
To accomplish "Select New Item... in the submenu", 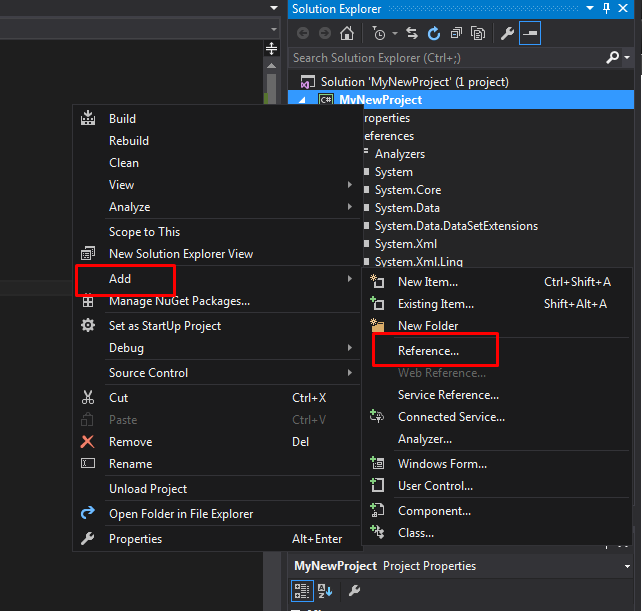I will (x=427, y=282).
